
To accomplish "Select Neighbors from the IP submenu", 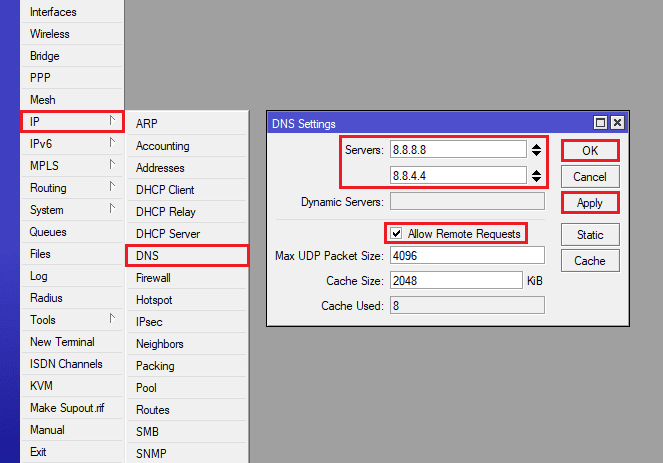I will 187,344.
